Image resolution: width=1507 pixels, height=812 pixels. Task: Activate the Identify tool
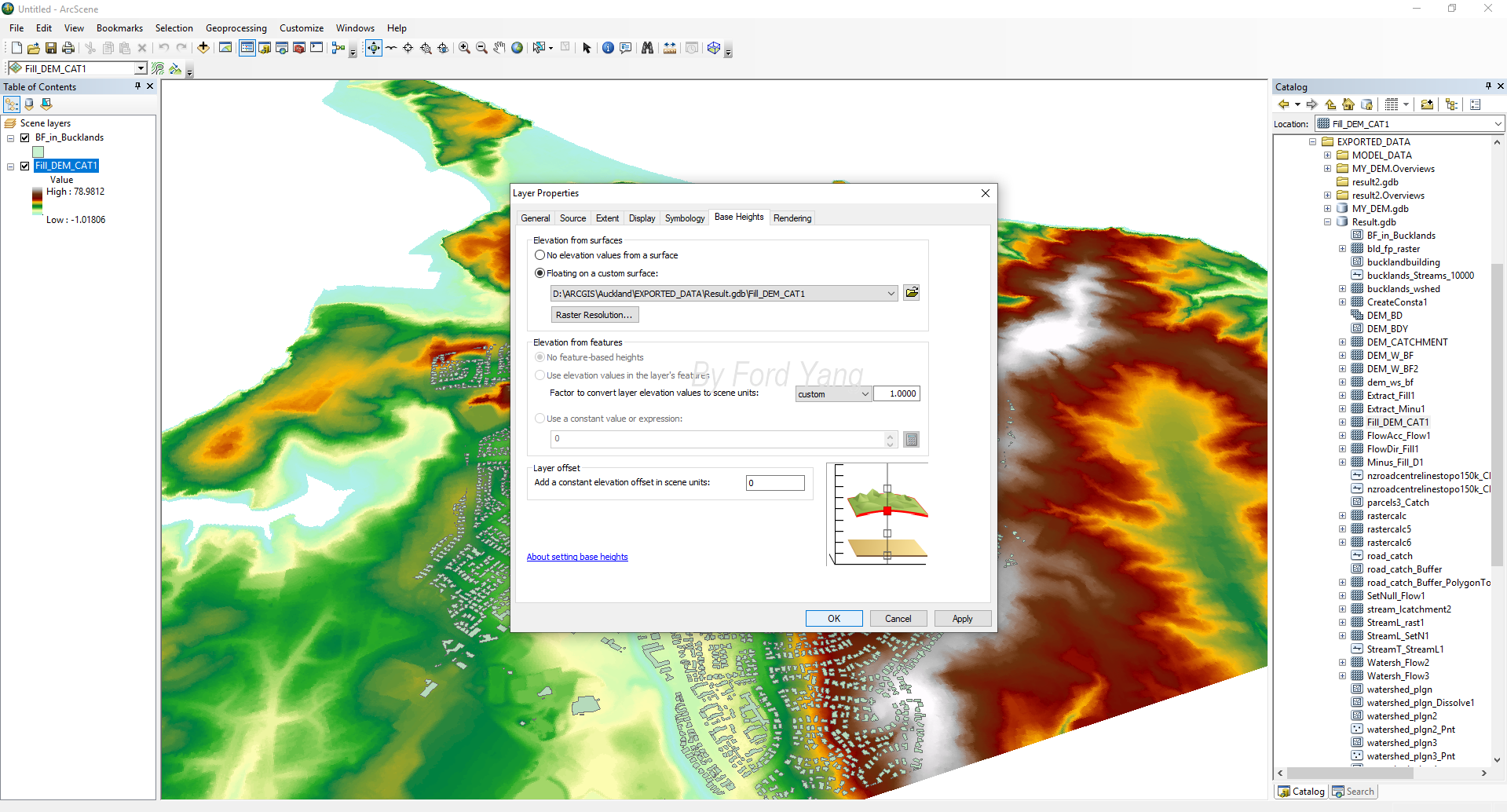608,48
